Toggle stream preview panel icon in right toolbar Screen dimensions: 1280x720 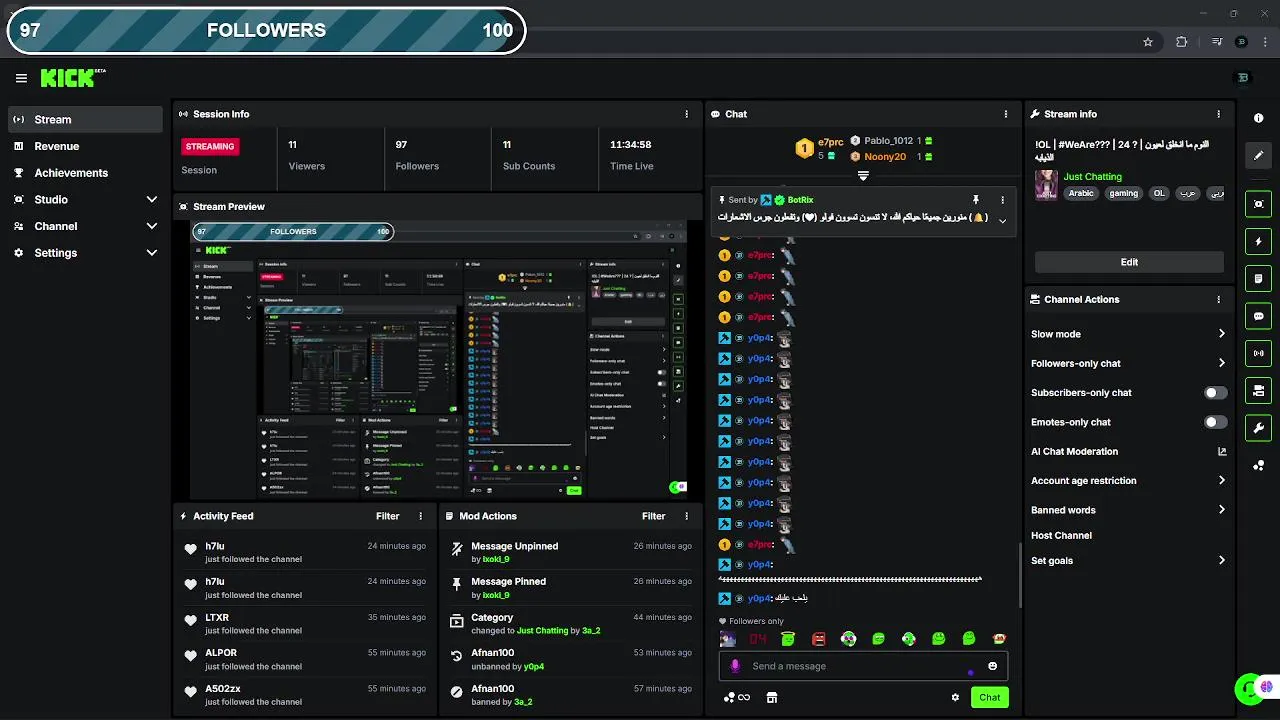pyautogui.click(x=1258, y=204)
